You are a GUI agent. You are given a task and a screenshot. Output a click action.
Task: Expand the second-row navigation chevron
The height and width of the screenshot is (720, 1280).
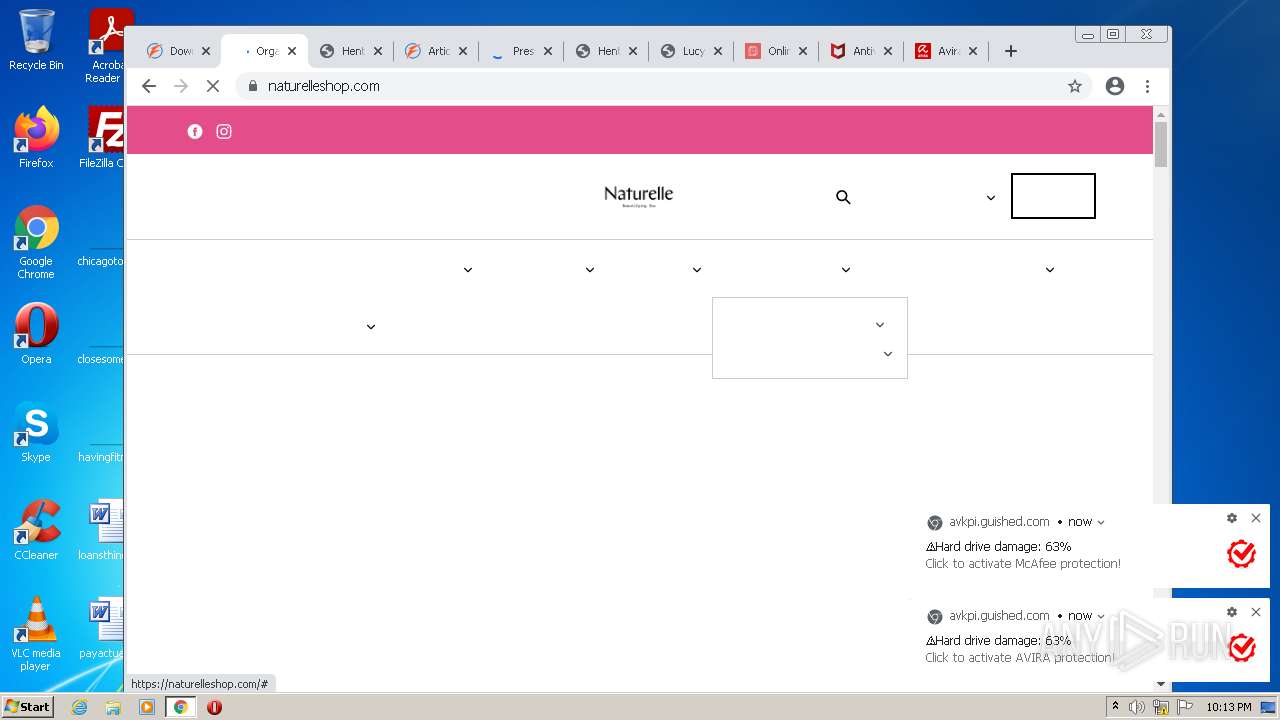371,327
